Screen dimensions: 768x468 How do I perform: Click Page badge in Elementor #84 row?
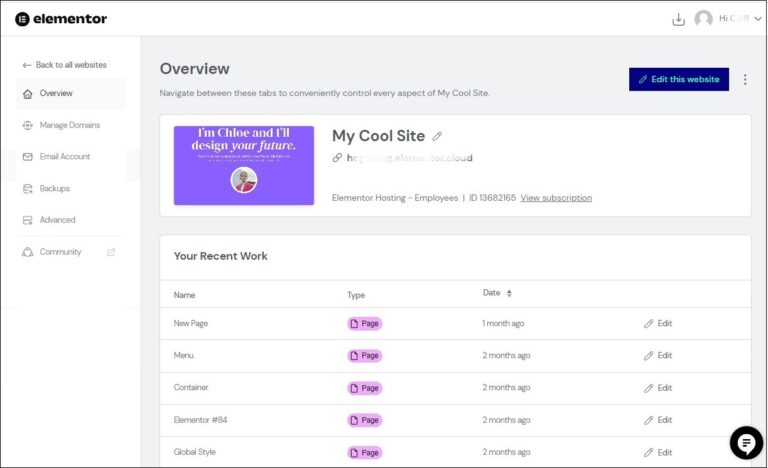tap(364, 420)
